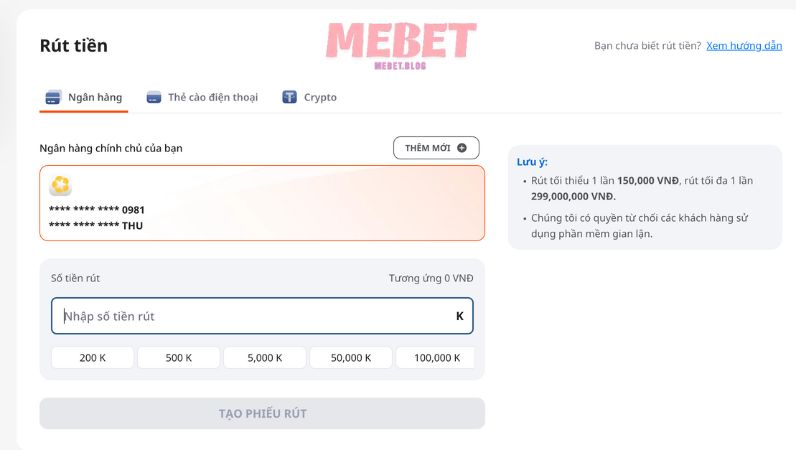Screen dimensions: 800x450
Task: Focus the Nhập số tiền rút input field
Action: [250, 316]
